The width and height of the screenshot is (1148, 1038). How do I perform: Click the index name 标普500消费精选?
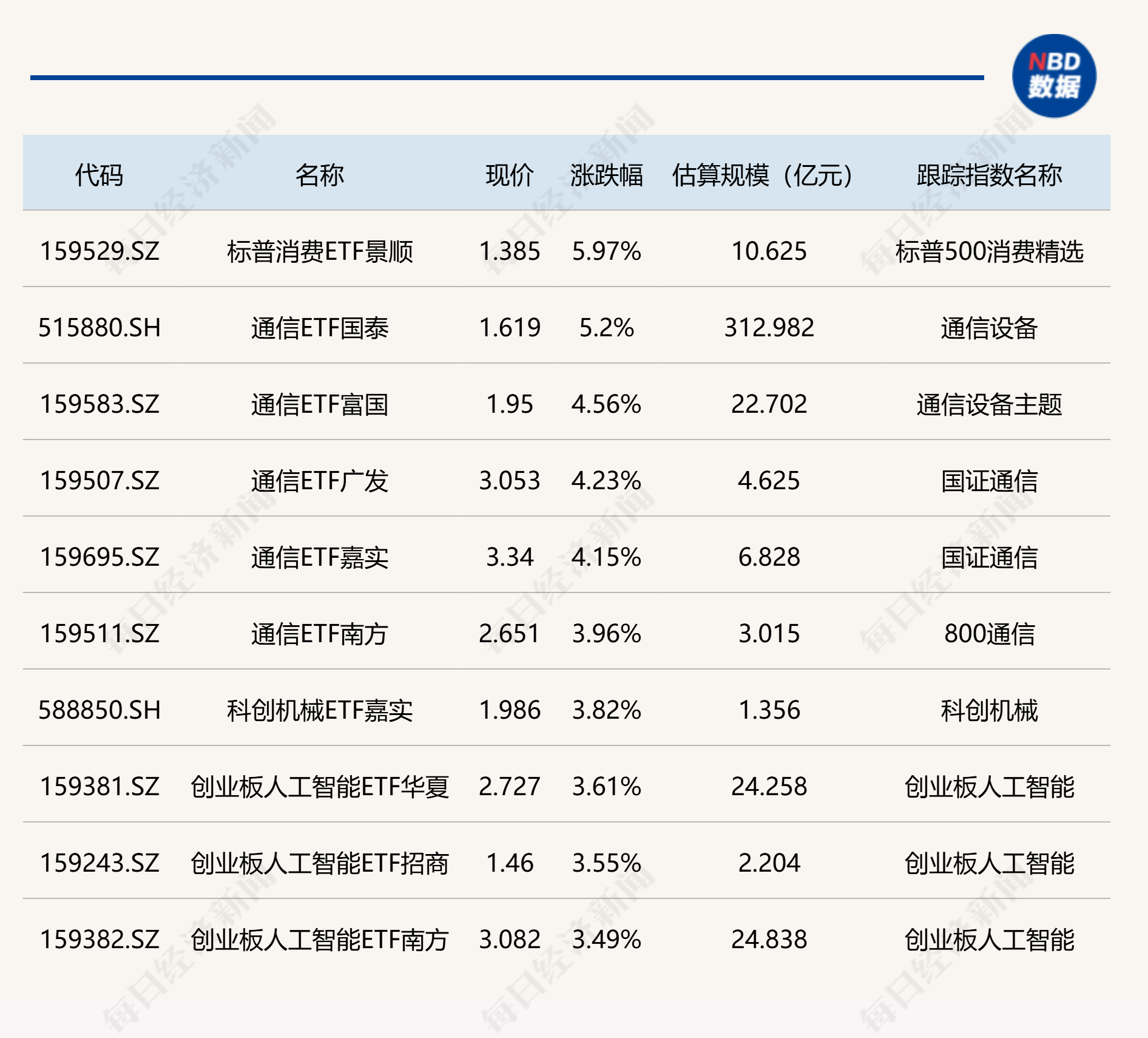pos(989,251)
